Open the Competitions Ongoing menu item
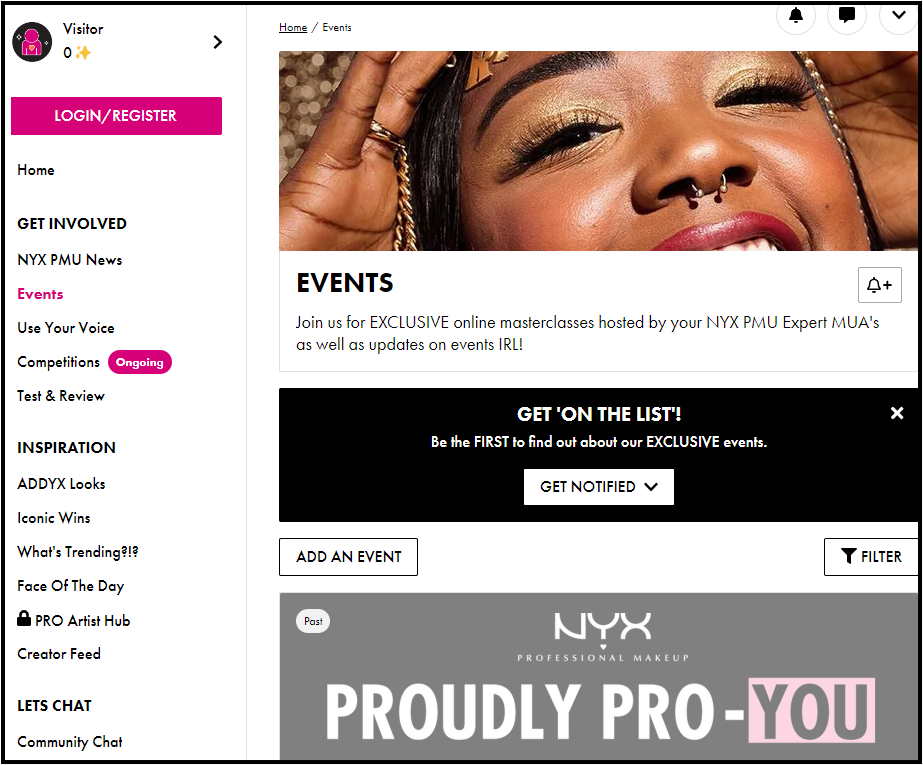The height and width of the screenshot is (765, 923). (x=94, y=362)
